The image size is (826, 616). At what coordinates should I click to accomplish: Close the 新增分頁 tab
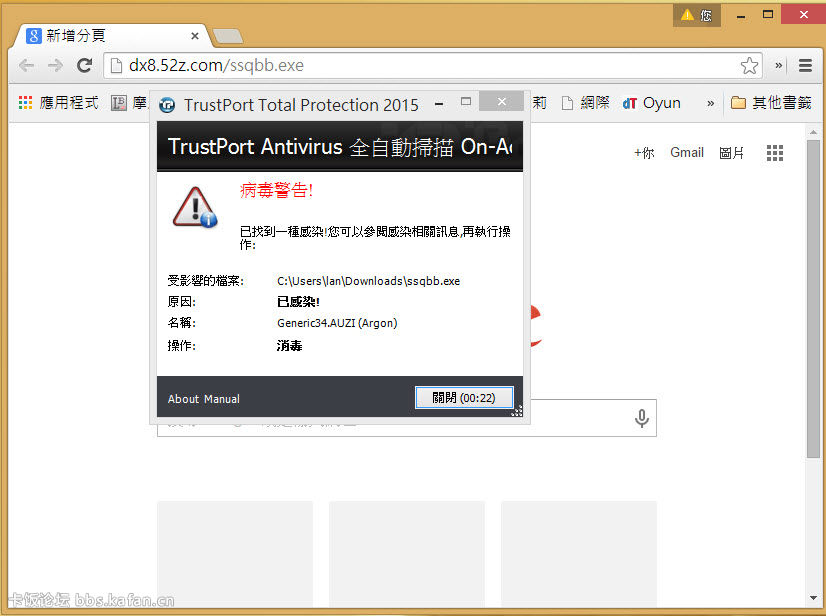(194, 36)
